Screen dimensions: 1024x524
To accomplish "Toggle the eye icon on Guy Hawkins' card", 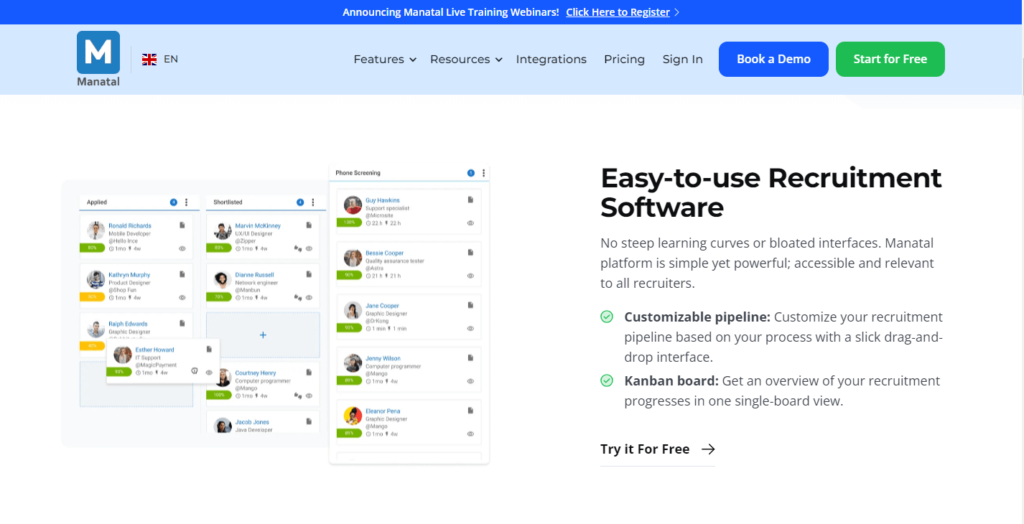I will pyautogui.click(x=470, y=223).
